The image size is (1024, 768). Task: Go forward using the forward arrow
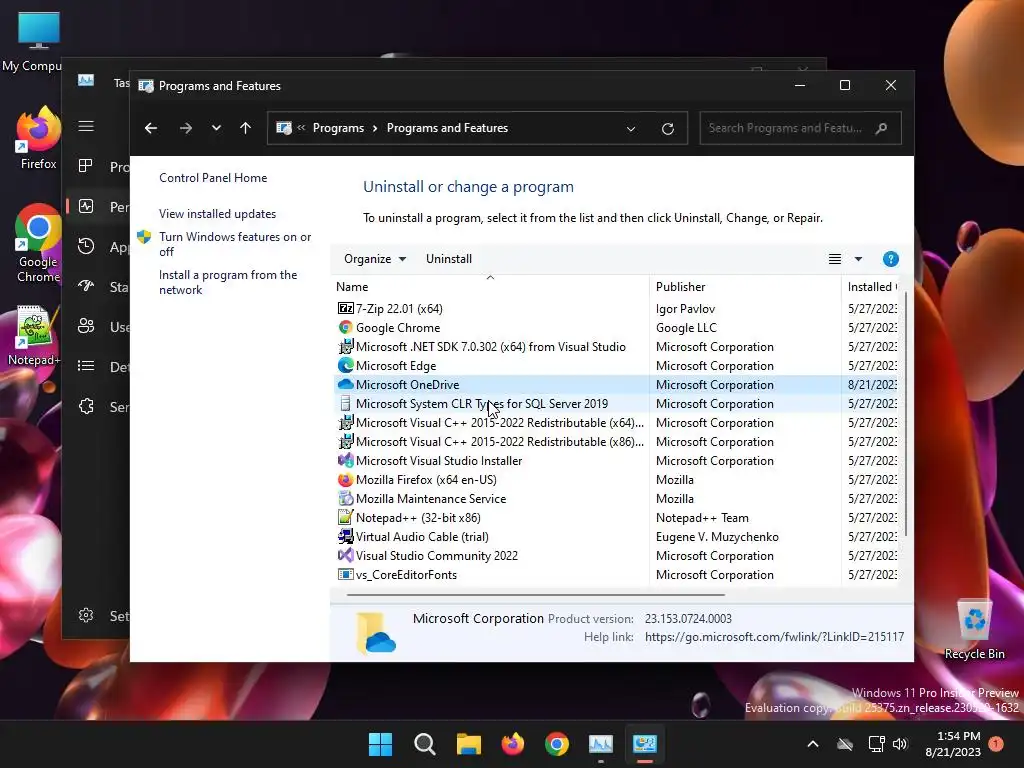click(186, 128)
